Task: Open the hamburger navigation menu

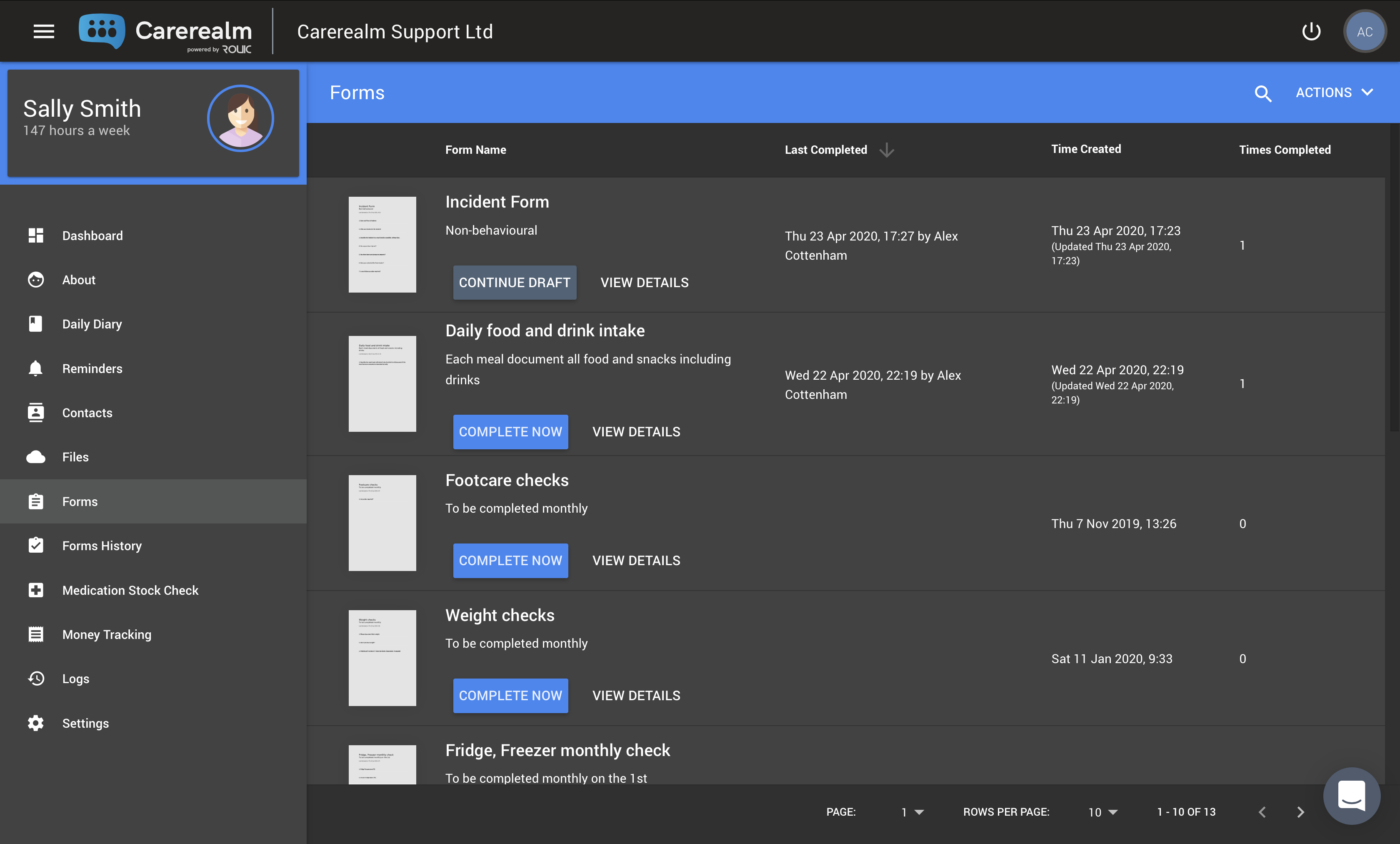Action: click(44, 31)
